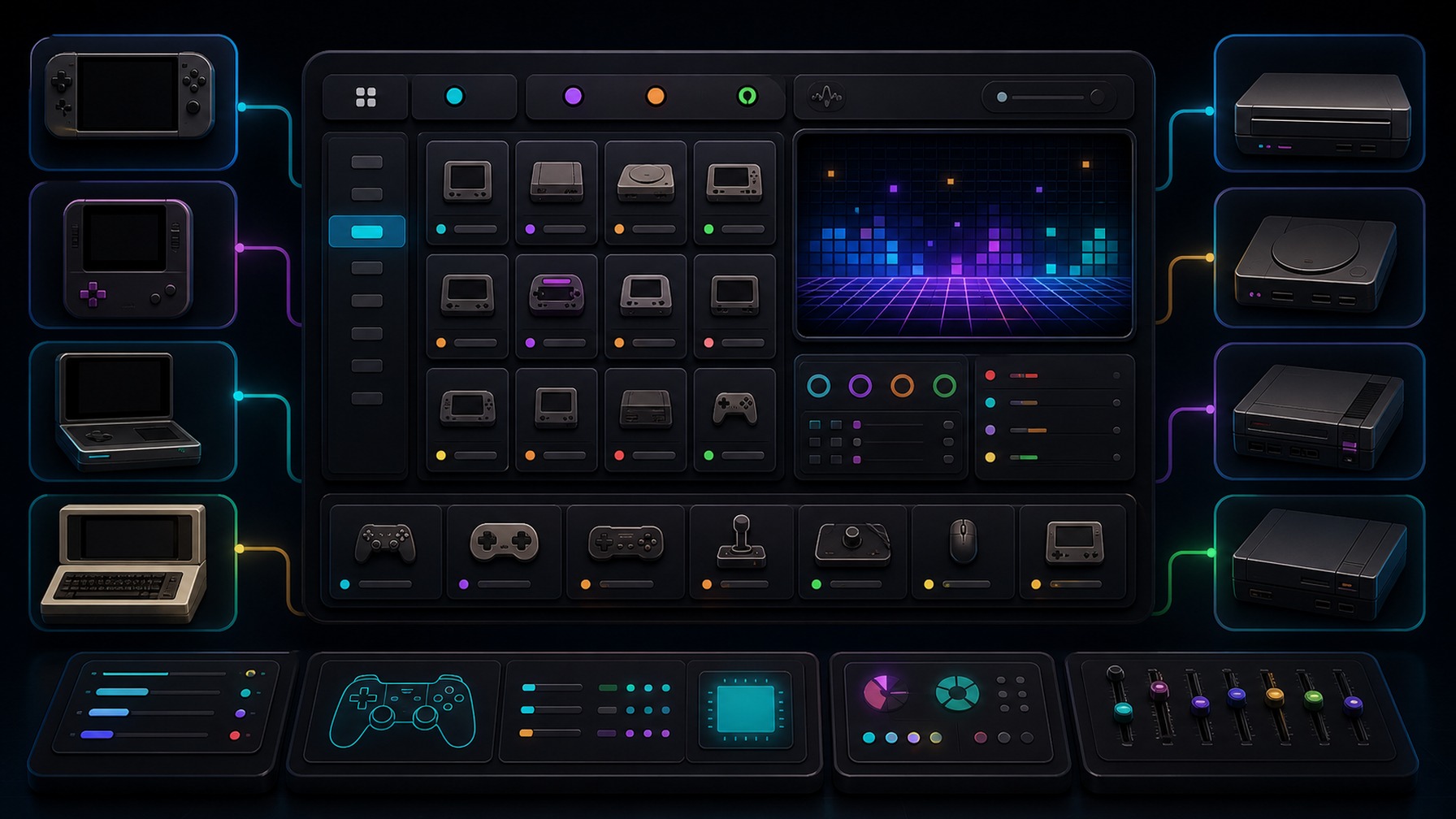Click the cyan fader knob in the mixer
This screenshot has height=819, width=1456.
coord(1123,711)
